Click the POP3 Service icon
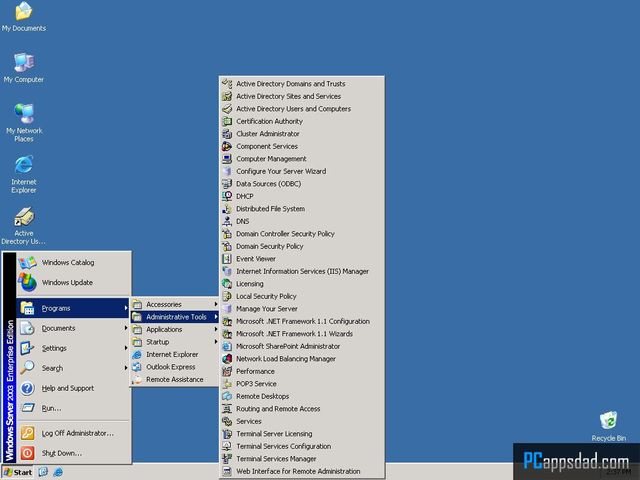640x480 pixels. tap(227, 384)
